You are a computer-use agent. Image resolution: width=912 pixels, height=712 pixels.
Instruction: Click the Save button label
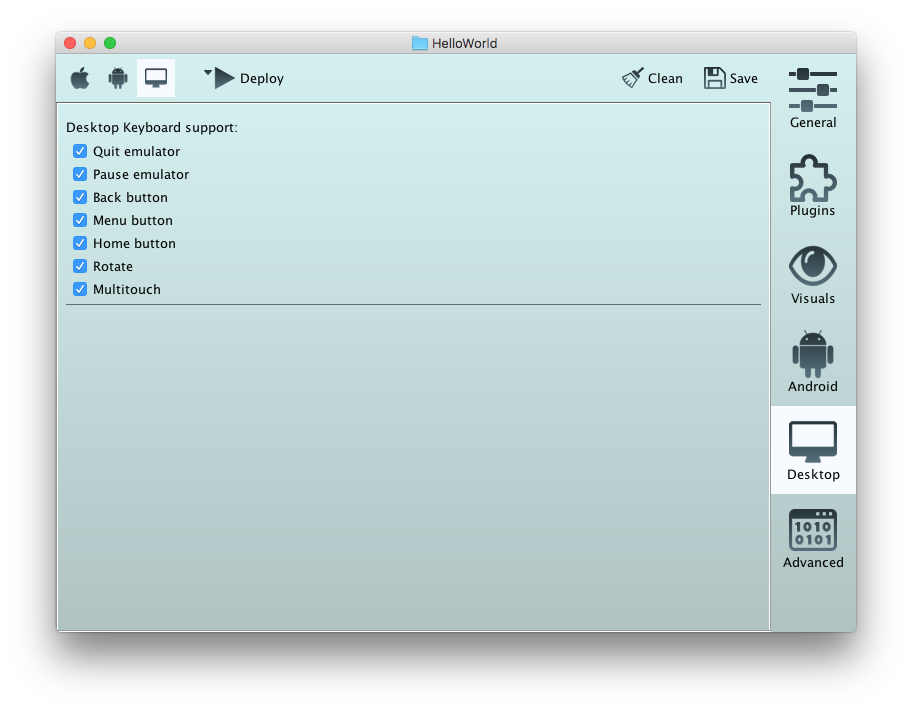click(x=744, y=79)
